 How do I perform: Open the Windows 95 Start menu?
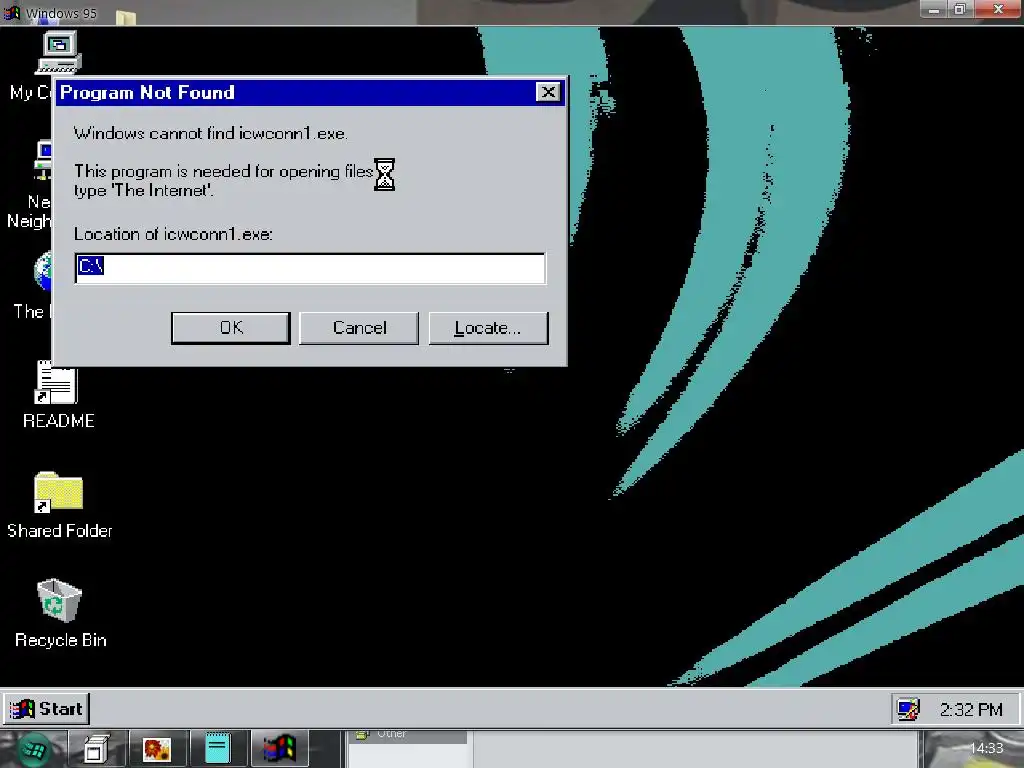(x=47, y=709)
